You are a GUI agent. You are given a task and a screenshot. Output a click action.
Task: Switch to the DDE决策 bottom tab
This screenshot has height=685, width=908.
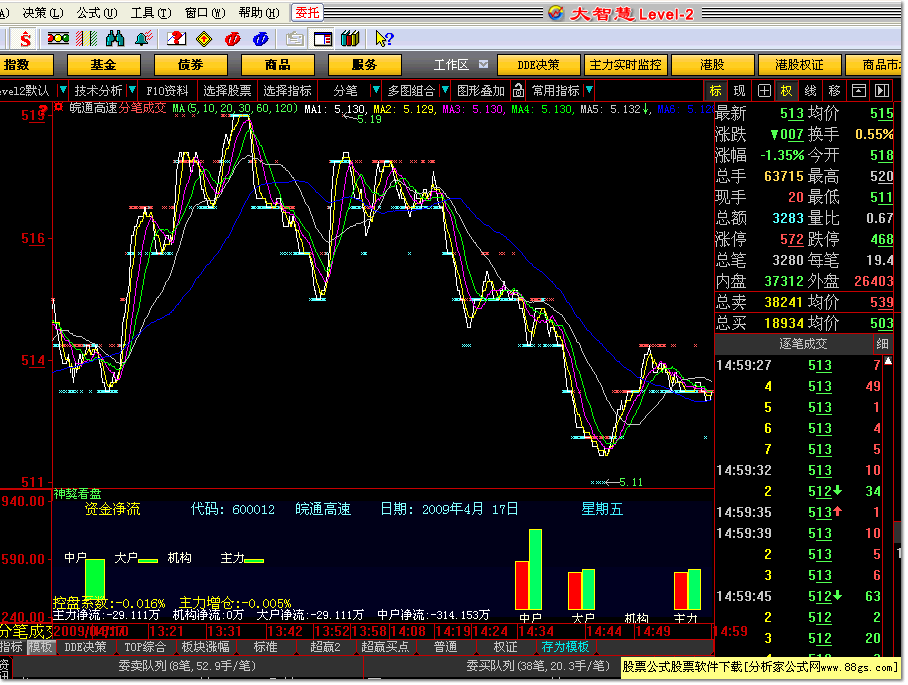[x=85, y=647]
